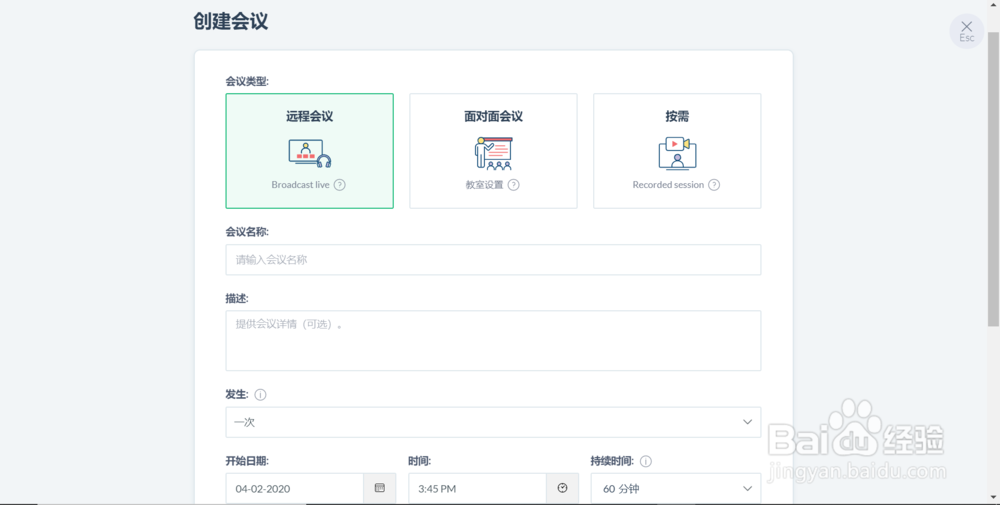This screenshot has height=505, width=1000.
Task: Click the info icon next to 持续时间
Action: point(645,461)
